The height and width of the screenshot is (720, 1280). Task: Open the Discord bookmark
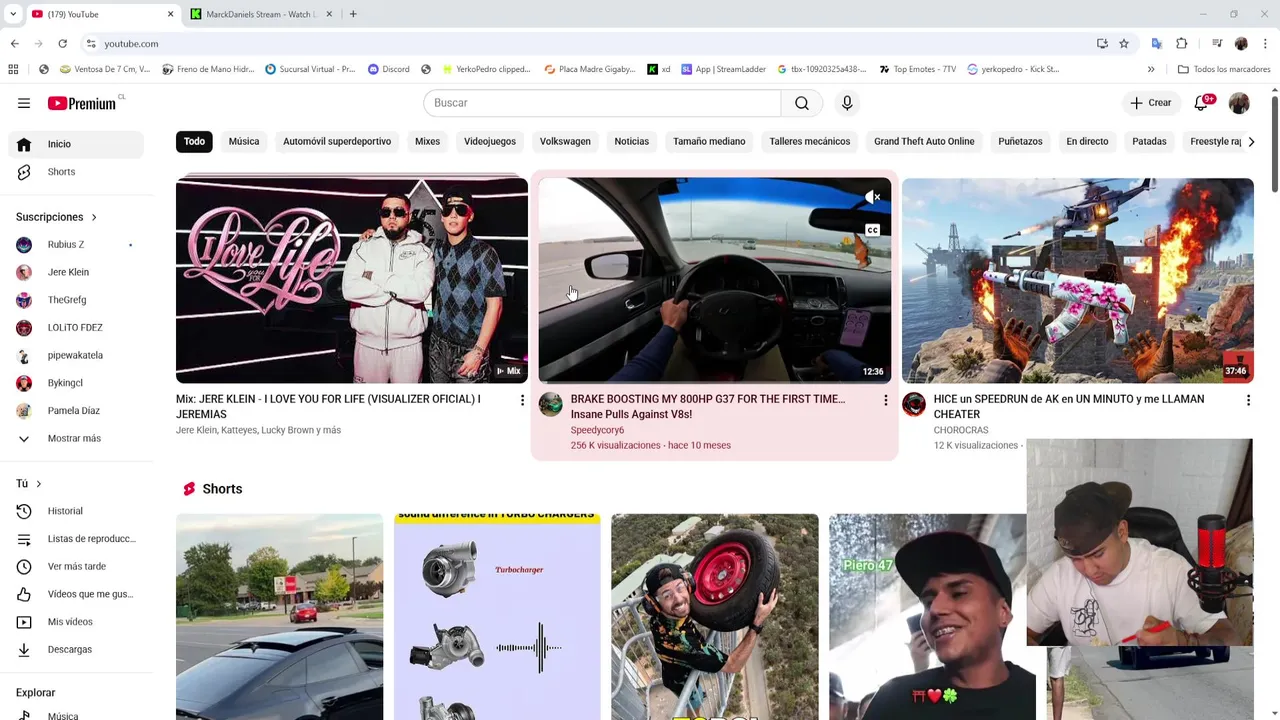(389, 69)
